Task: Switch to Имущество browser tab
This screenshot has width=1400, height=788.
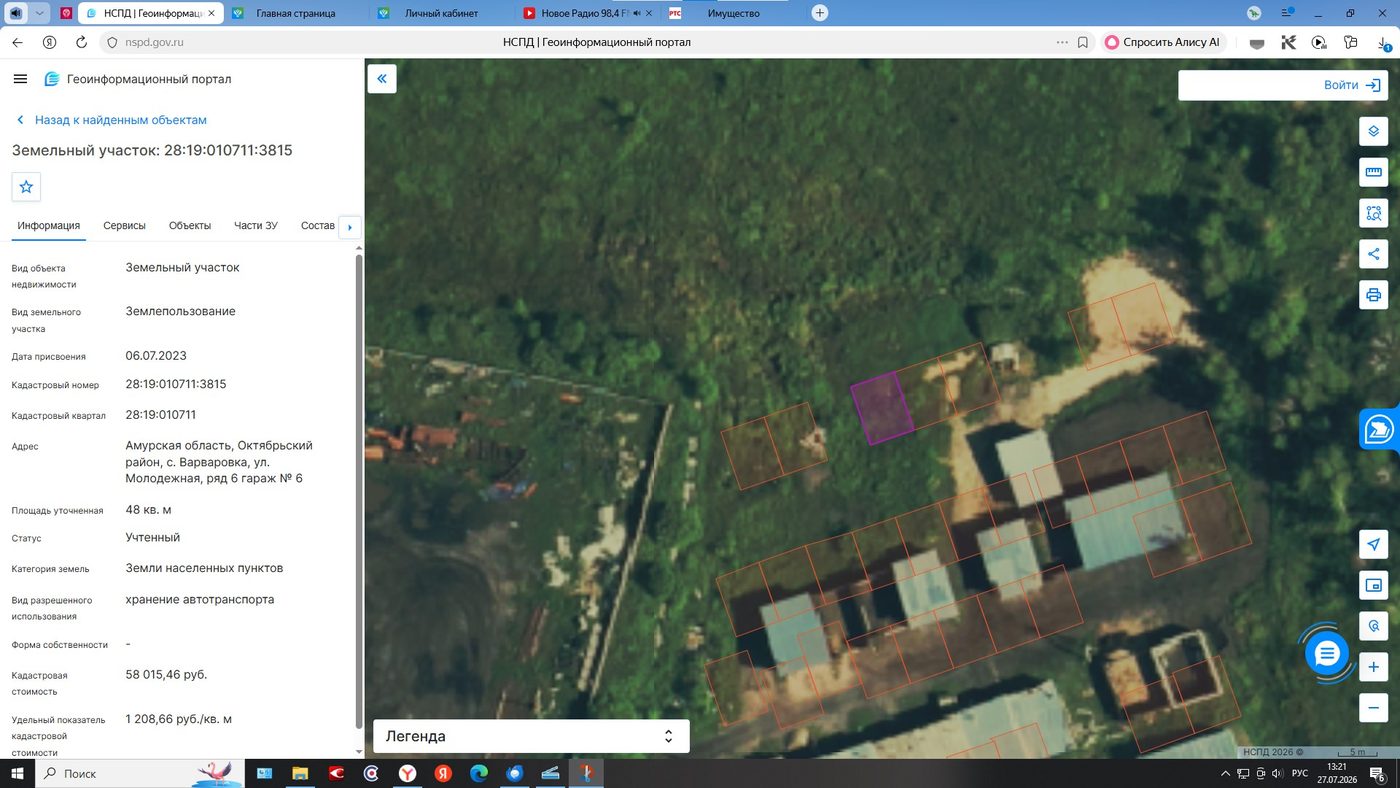Action: (734, 13)
